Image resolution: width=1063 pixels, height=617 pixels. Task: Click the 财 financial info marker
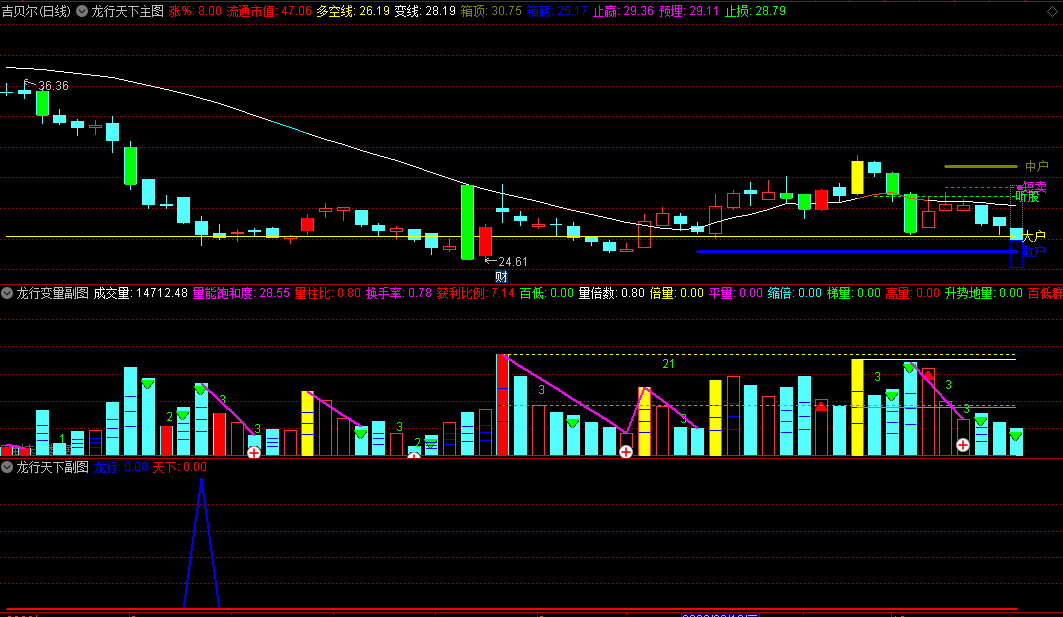[x=501, y=277]
